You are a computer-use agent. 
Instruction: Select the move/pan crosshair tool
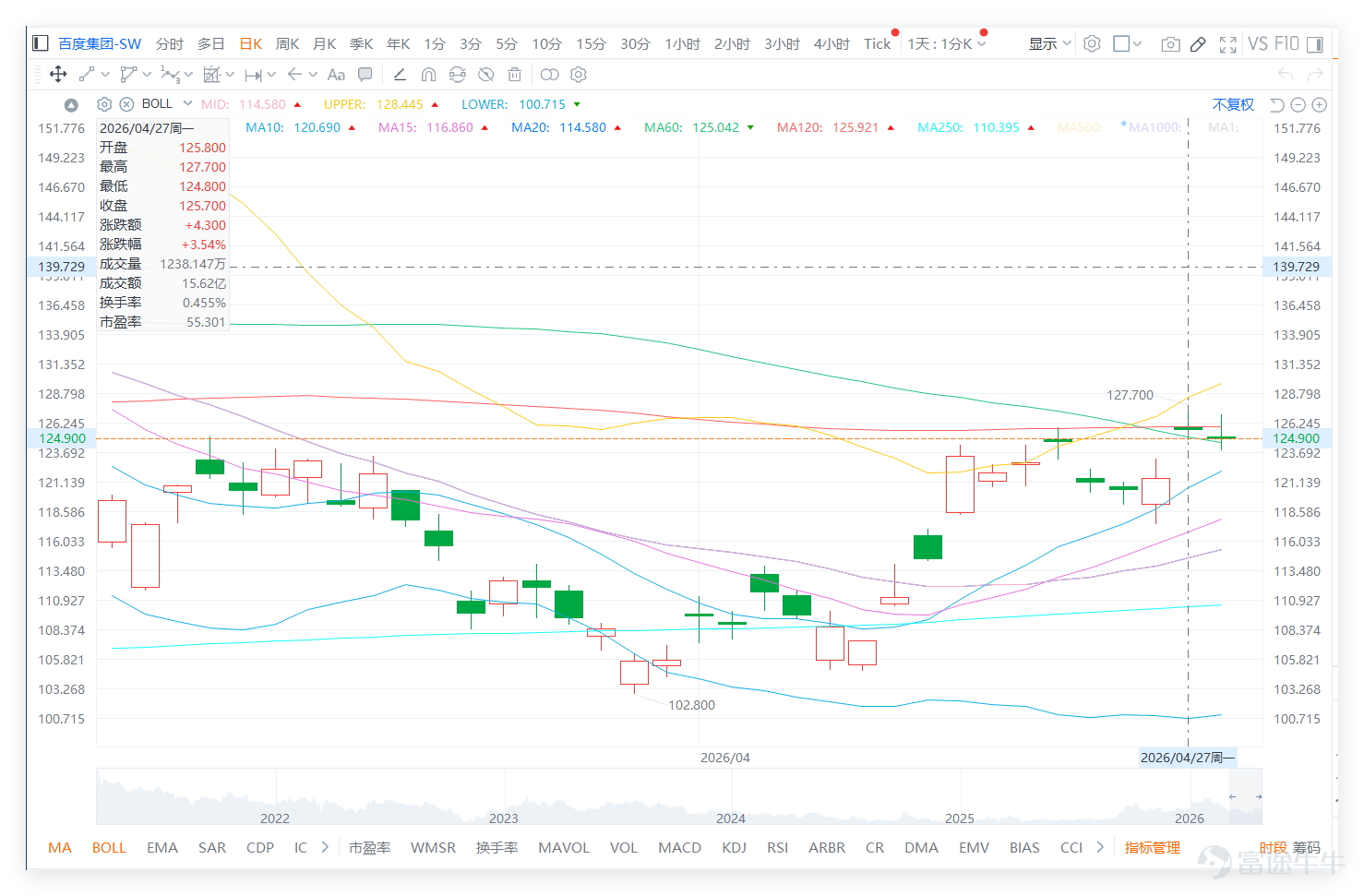(57, 75)
